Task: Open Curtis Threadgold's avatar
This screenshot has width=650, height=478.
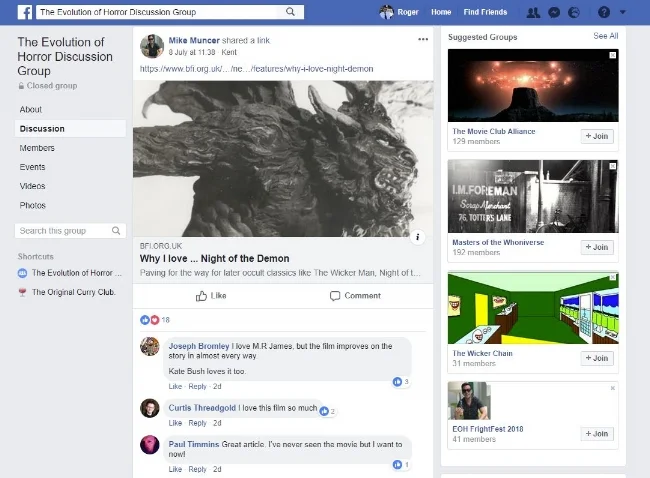Action: [x=150, y=408]
